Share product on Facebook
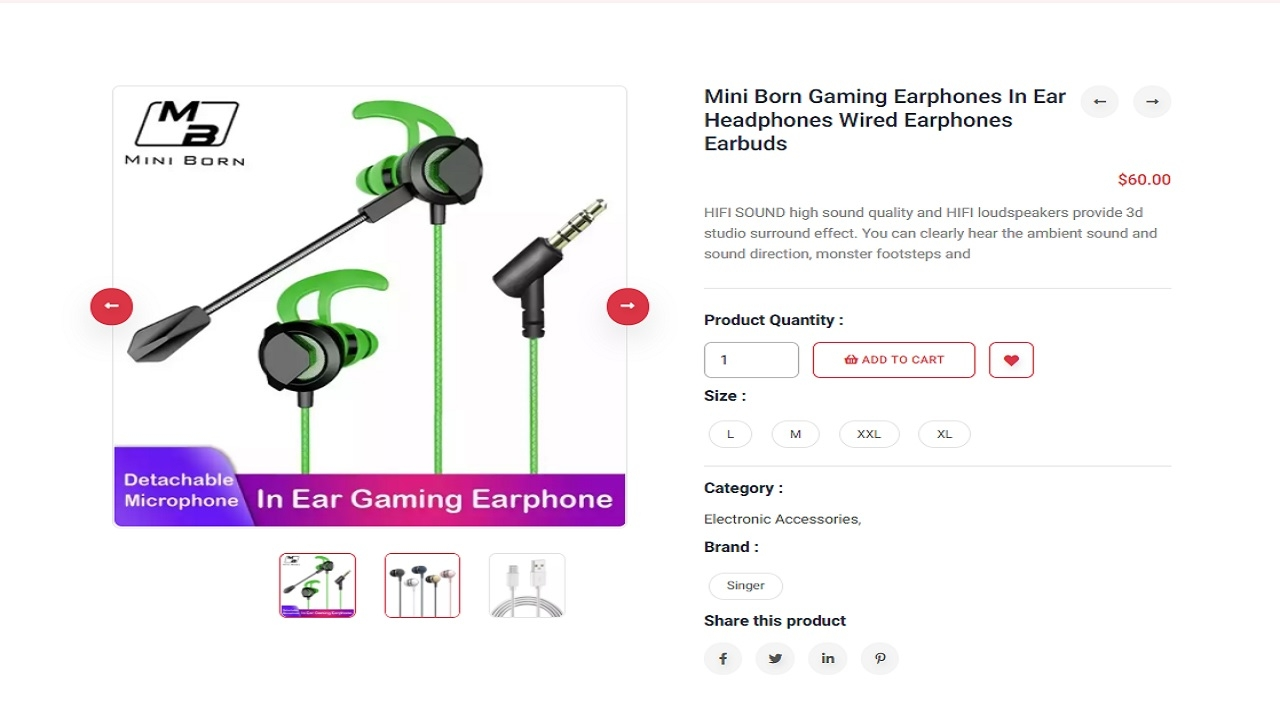The width and height of the screenshot is (1280, 720). (723, 658)
